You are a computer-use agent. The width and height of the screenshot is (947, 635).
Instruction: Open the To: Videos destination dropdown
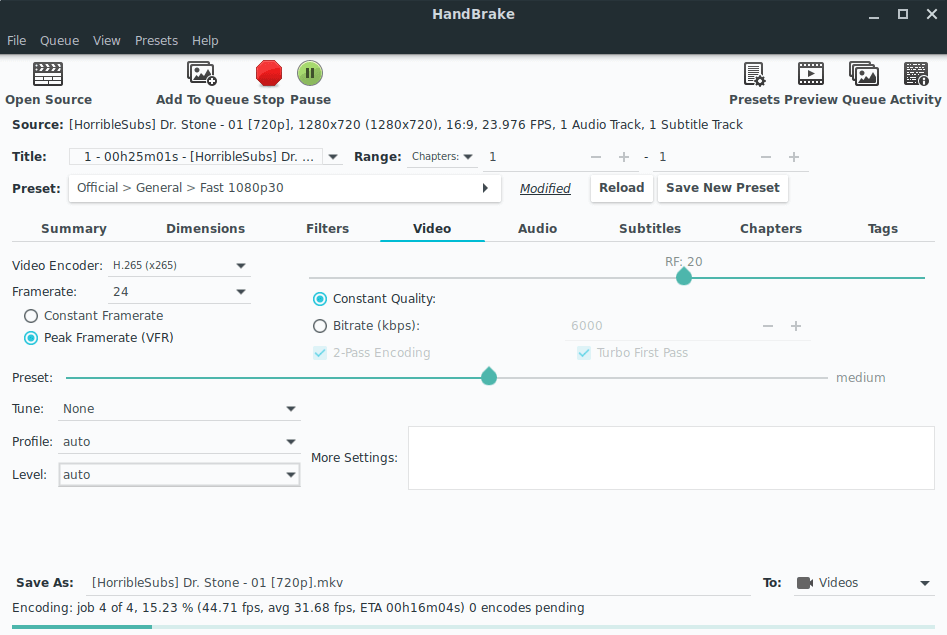pos(864,583)
